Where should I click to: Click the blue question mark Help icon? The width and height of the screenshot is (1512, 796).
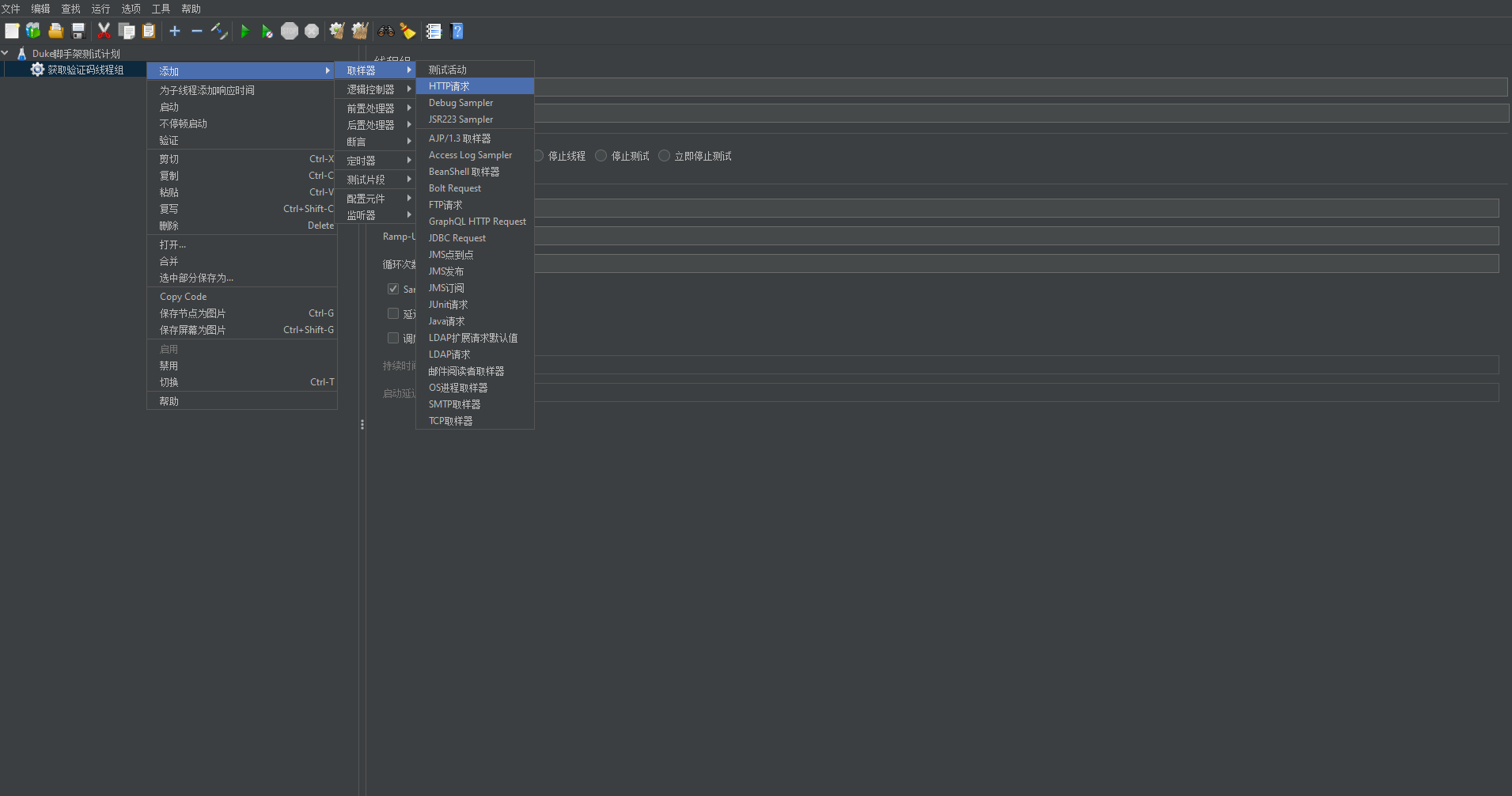point(457,31)
